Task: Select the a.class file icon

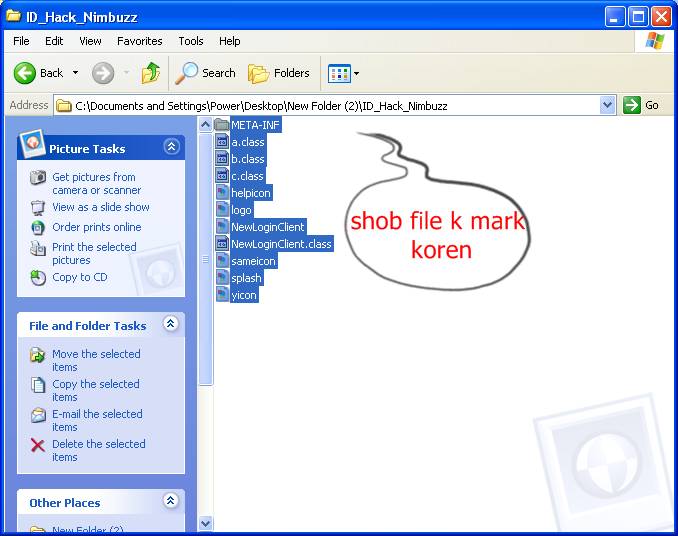Action: [222, 142]
